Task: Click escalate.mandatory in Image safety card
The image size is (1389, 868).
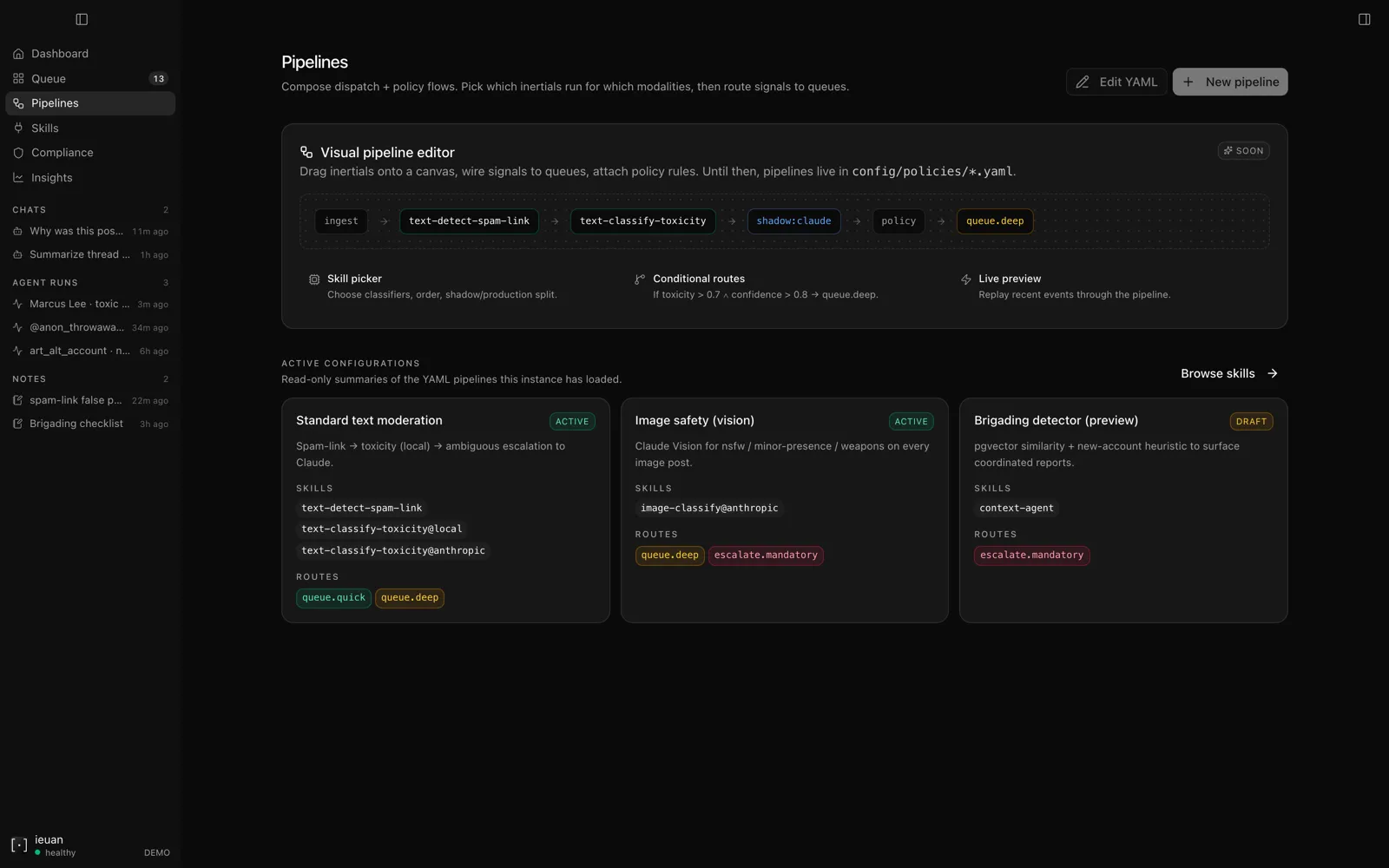Action: (x=766, y=556)
